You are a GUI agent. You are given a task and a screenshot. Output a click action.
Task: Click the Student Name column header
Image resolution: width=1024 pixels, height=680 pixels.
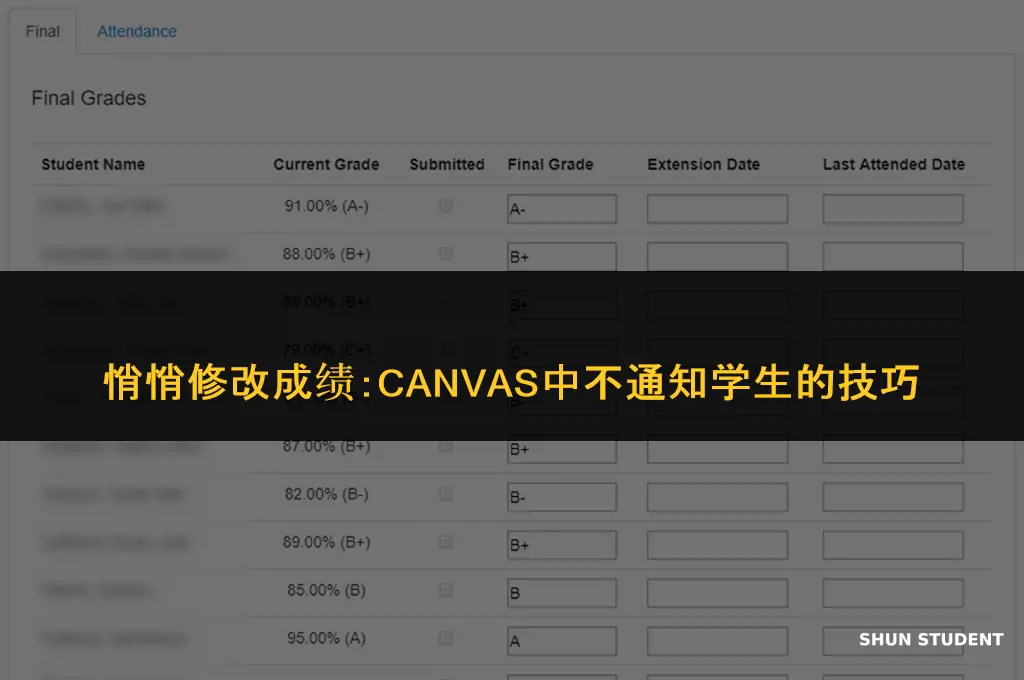(x=93, y=164)
